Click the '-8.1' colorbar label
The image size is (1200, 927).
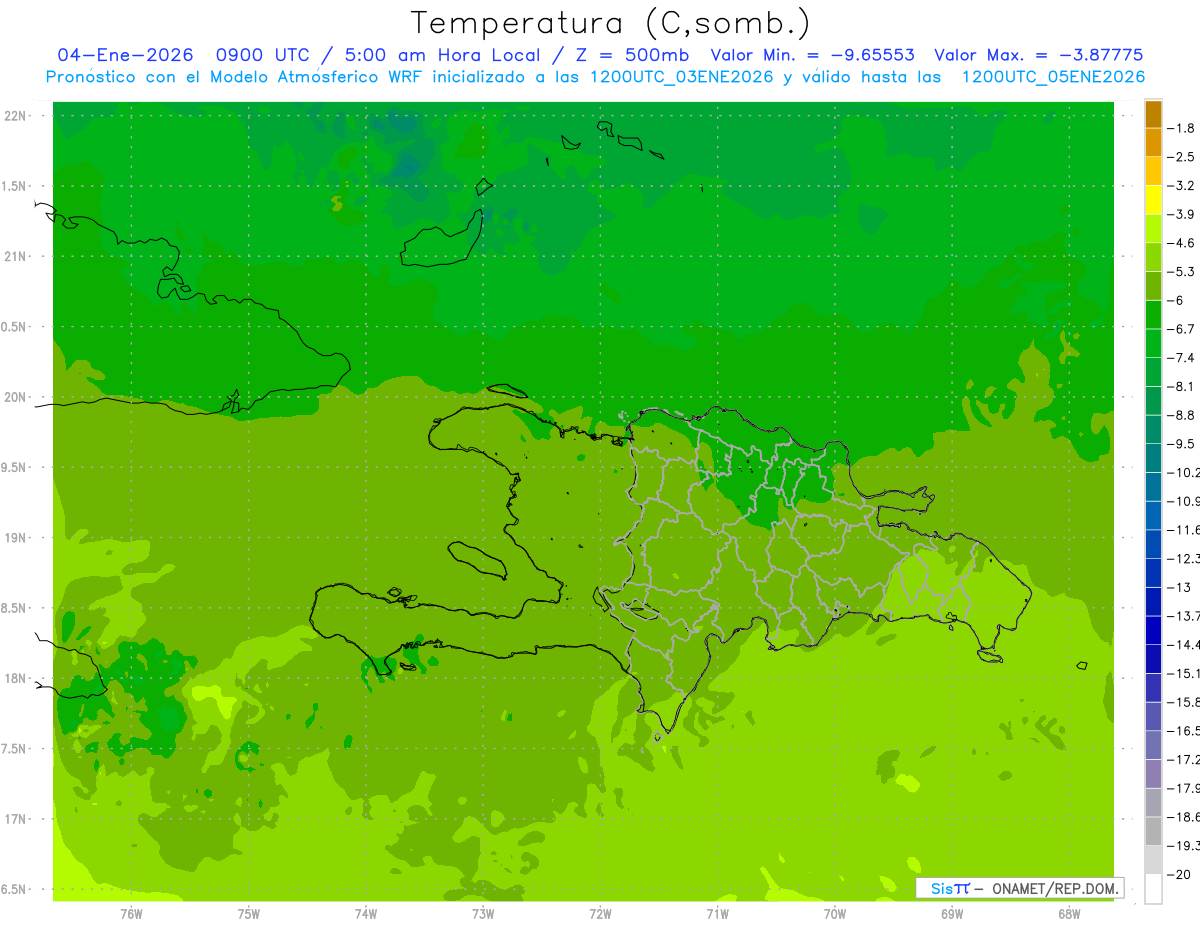(x=1181, y=386)
